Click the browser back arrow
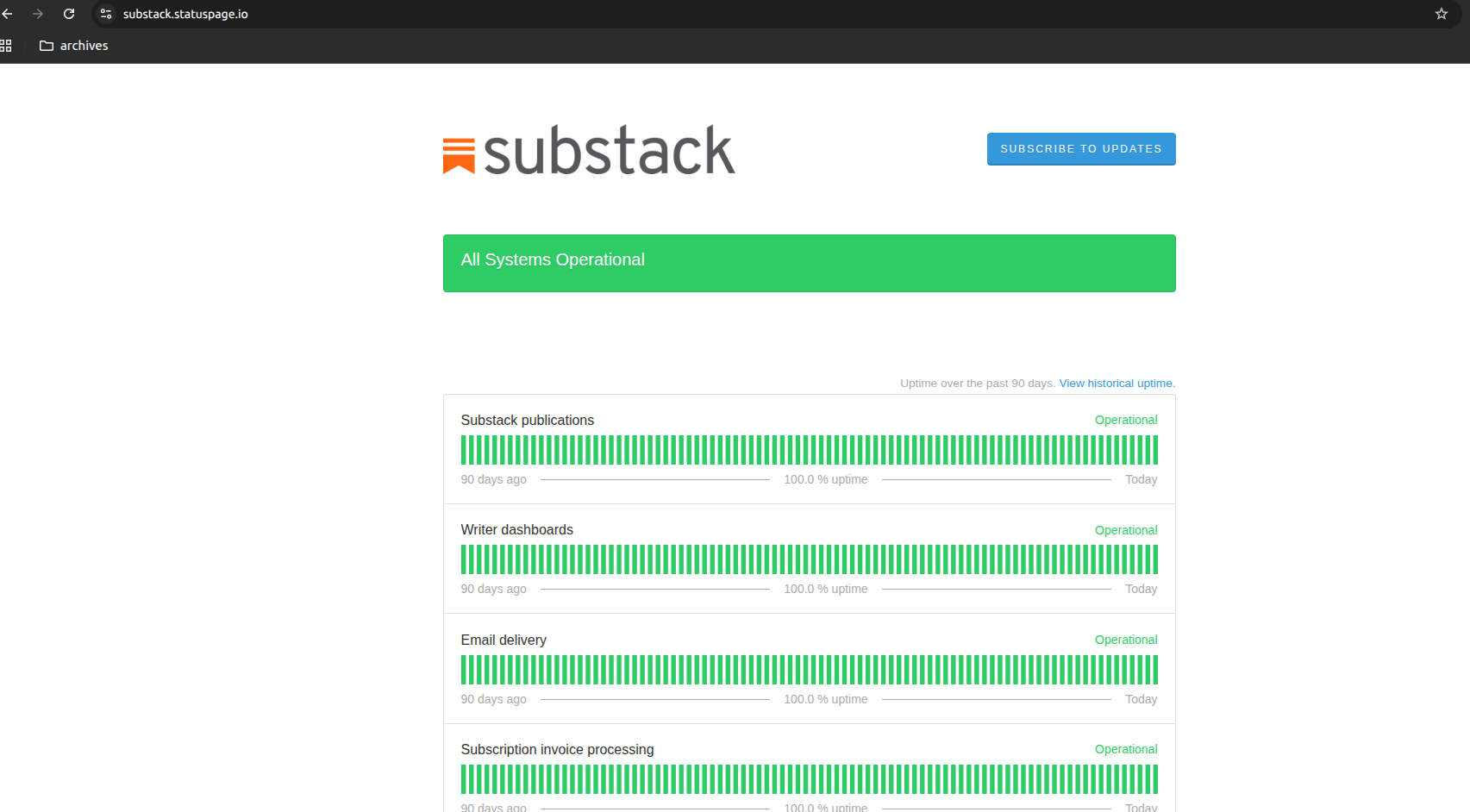The width and height of the screenshot is (1470, 812). tap(8, 14)
